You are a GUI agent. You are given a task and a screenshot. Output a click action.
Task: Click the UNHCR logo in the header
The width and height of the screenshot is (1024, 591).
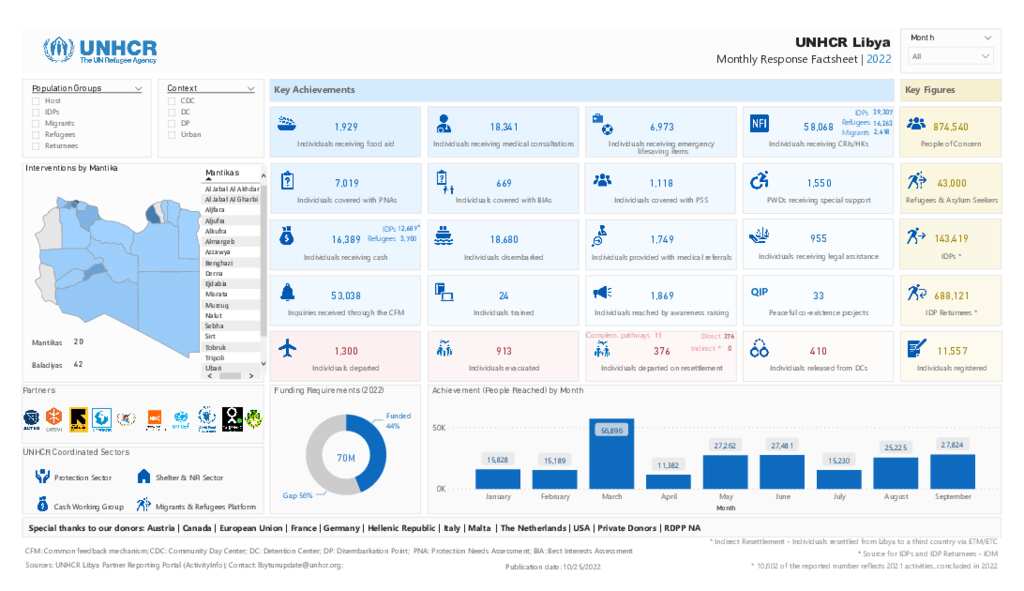(x=100, y=50)
